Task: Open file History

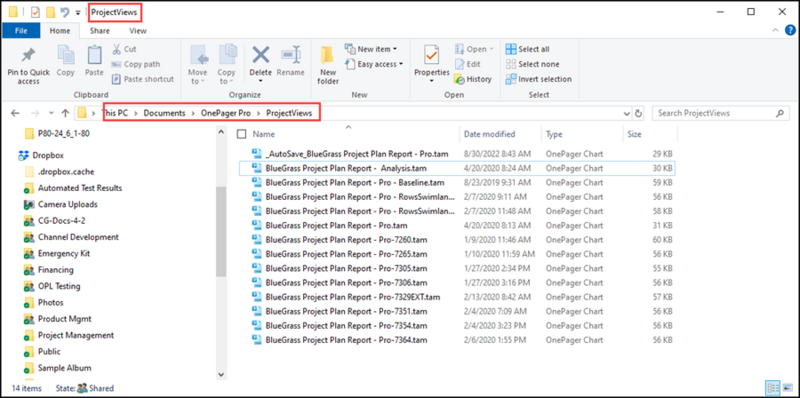Action: [x=473, y=79]
